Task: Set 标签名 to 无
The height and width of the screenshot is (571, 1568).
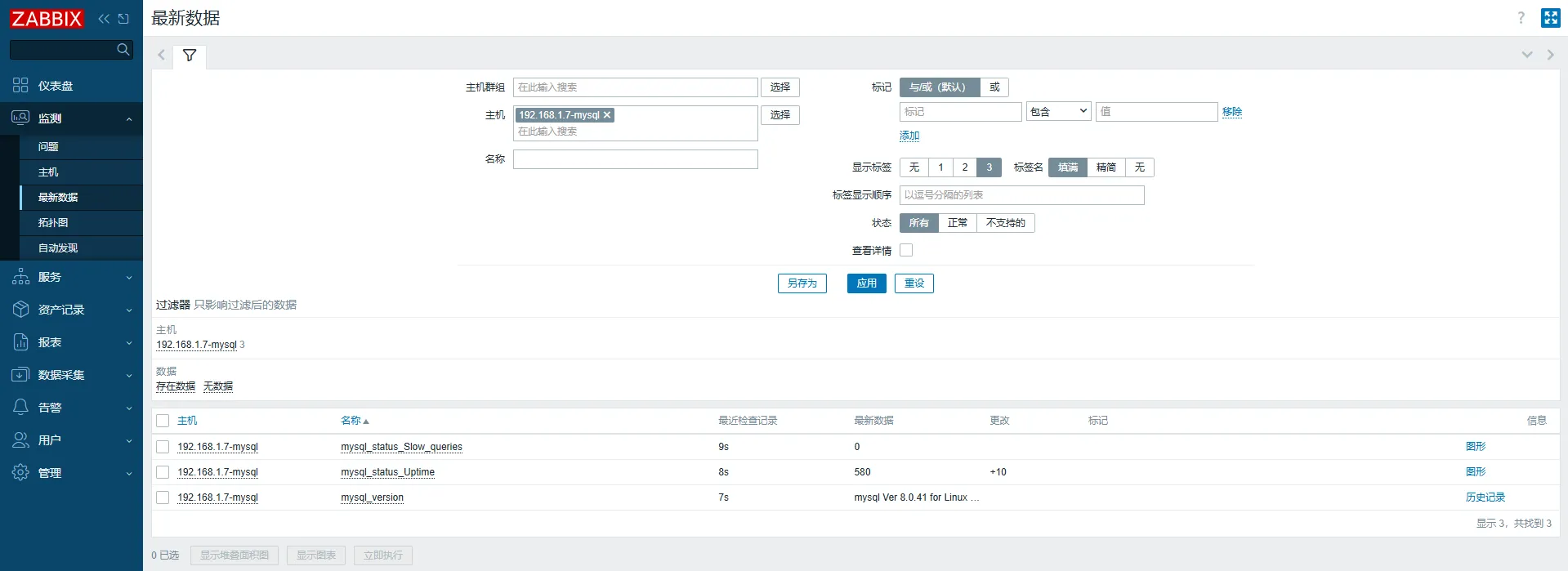Action: point(1140,167)
